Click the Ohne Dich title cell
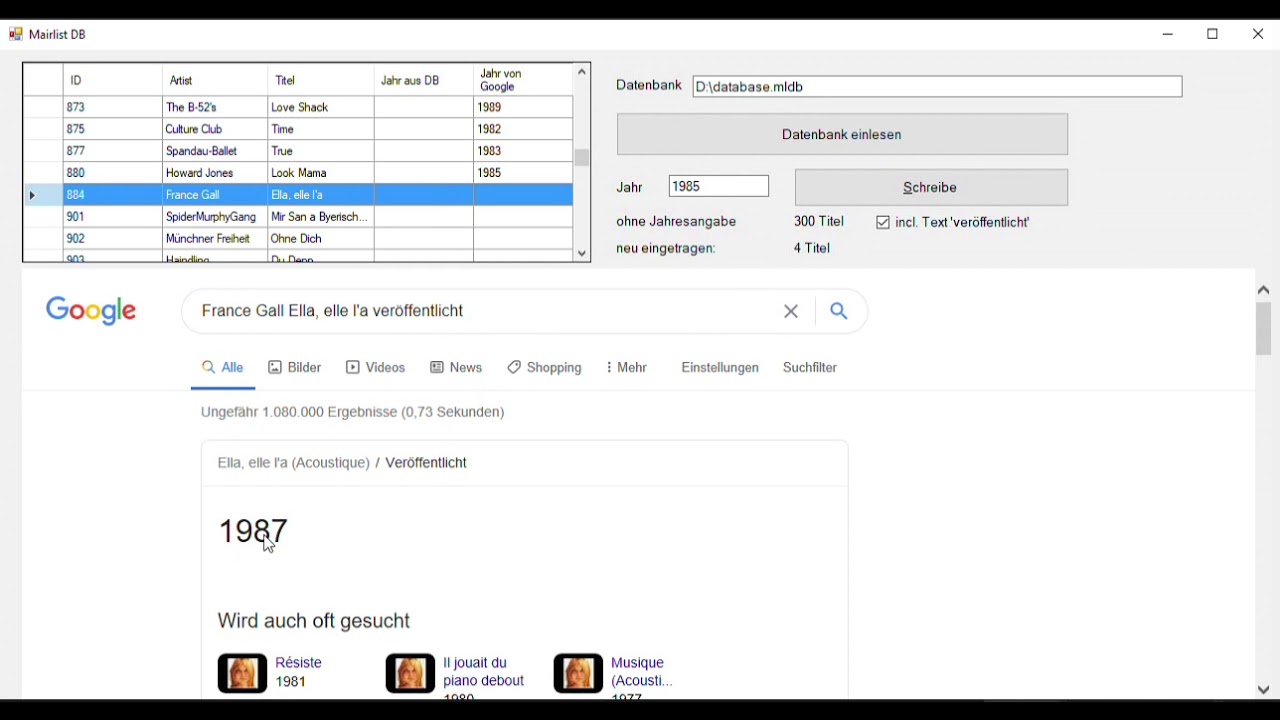 [321, 239]
